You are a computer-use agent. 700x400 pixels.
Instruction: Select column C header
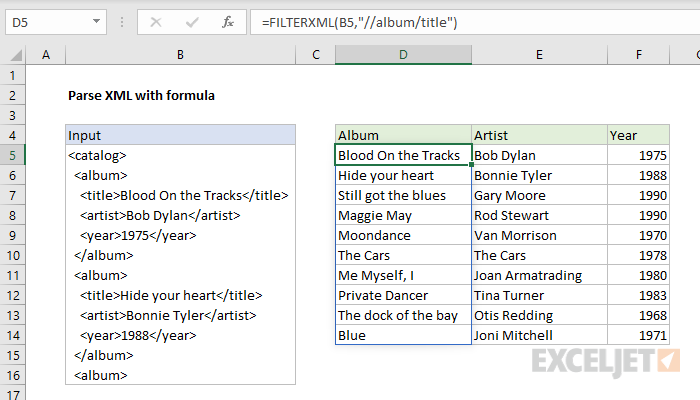click(316, 55)
